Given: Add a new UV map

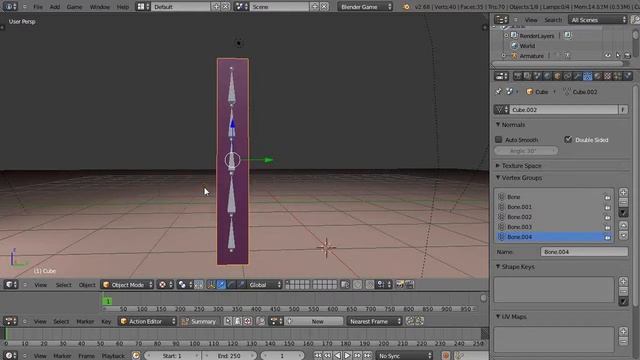Looking at the screenshot, I should 623,331.
